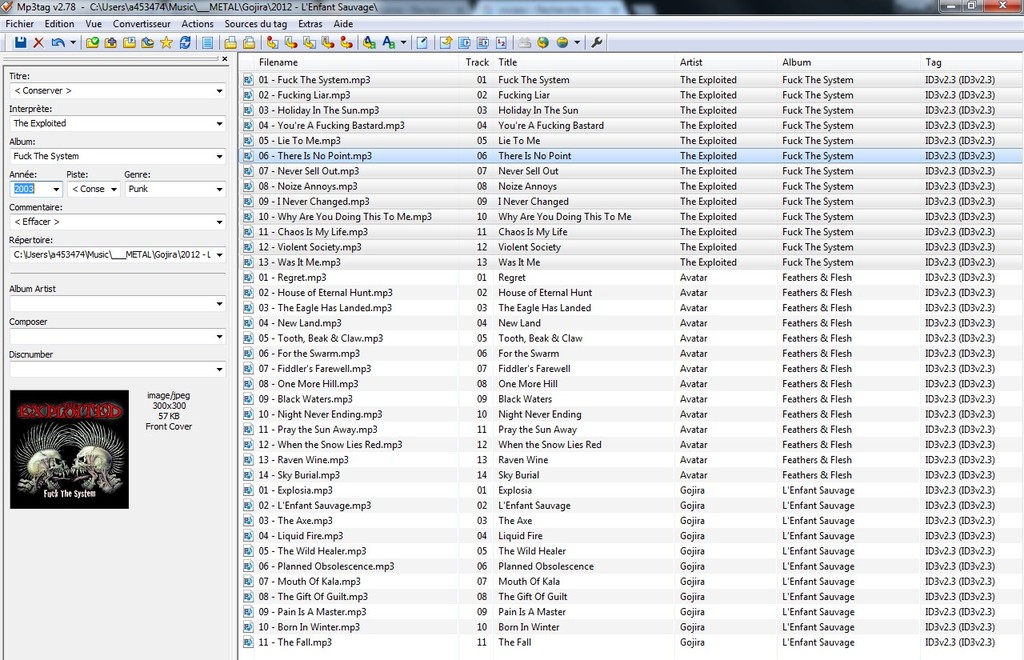This screenshot has width=1024, height=660.
Task: Click the export icon with yellow arrow
Action: 445,42
